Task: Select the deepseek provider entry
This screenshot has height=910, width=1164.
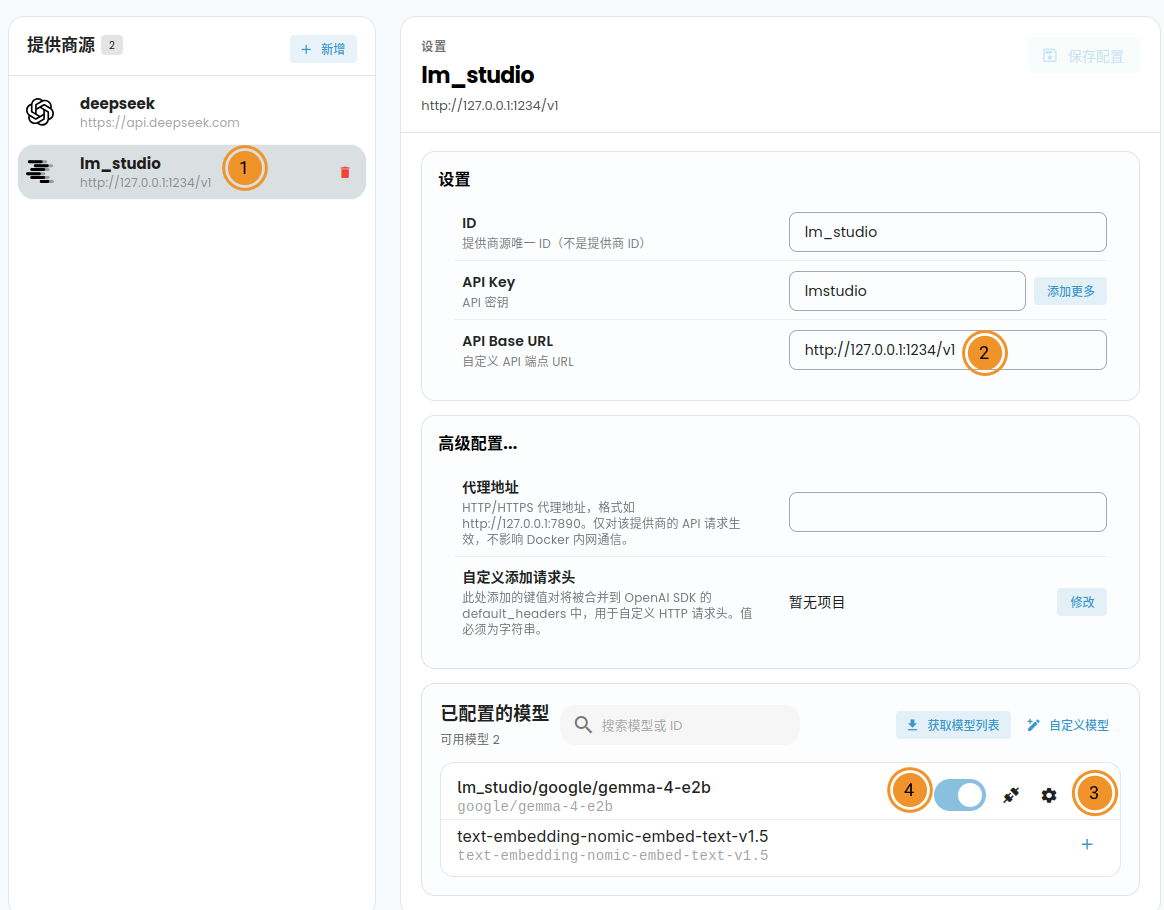Action: pyautogui.click(x=192, y=112)
